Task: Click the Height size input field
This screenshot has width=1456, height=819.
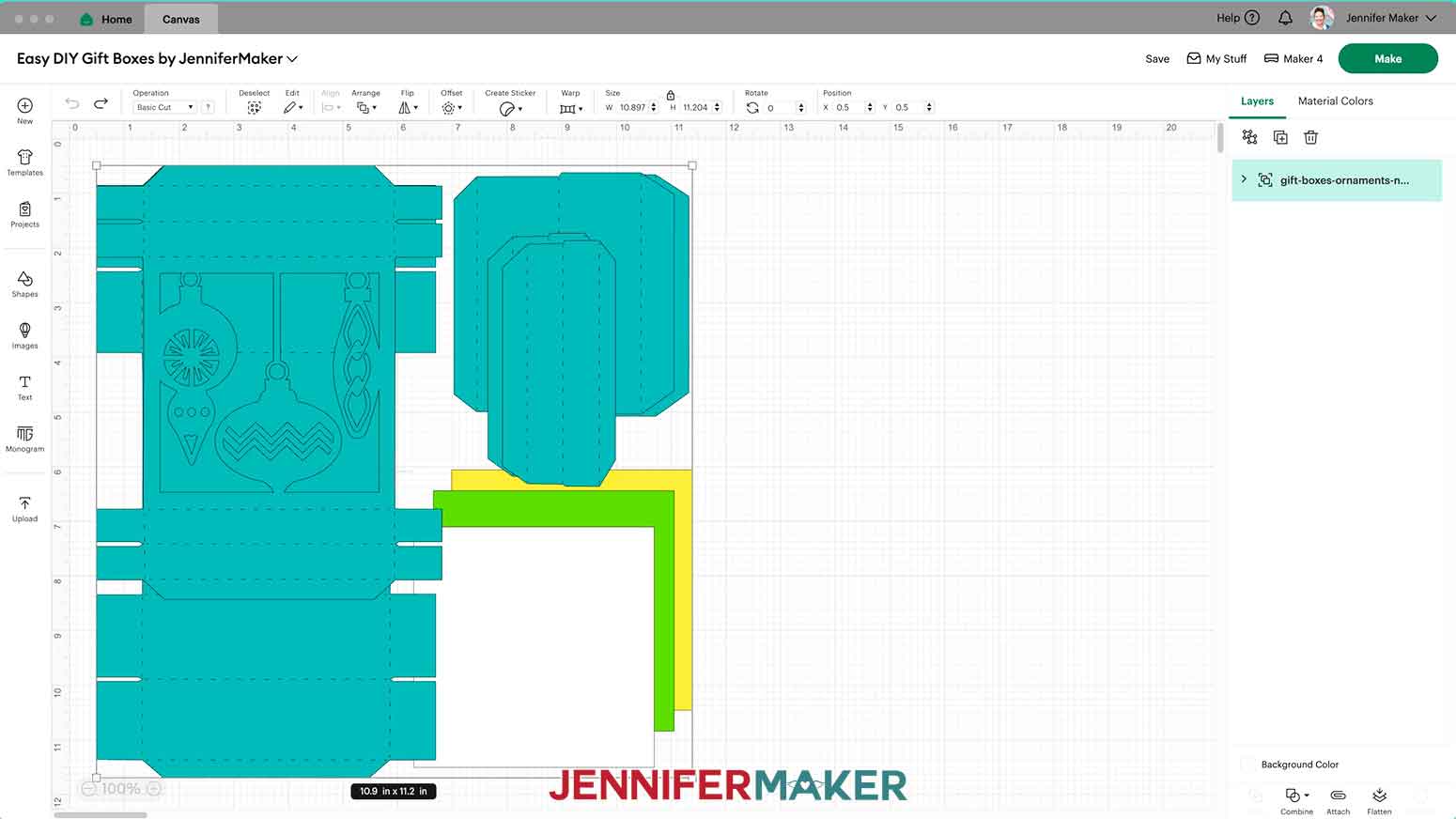Action: (696, 107)
